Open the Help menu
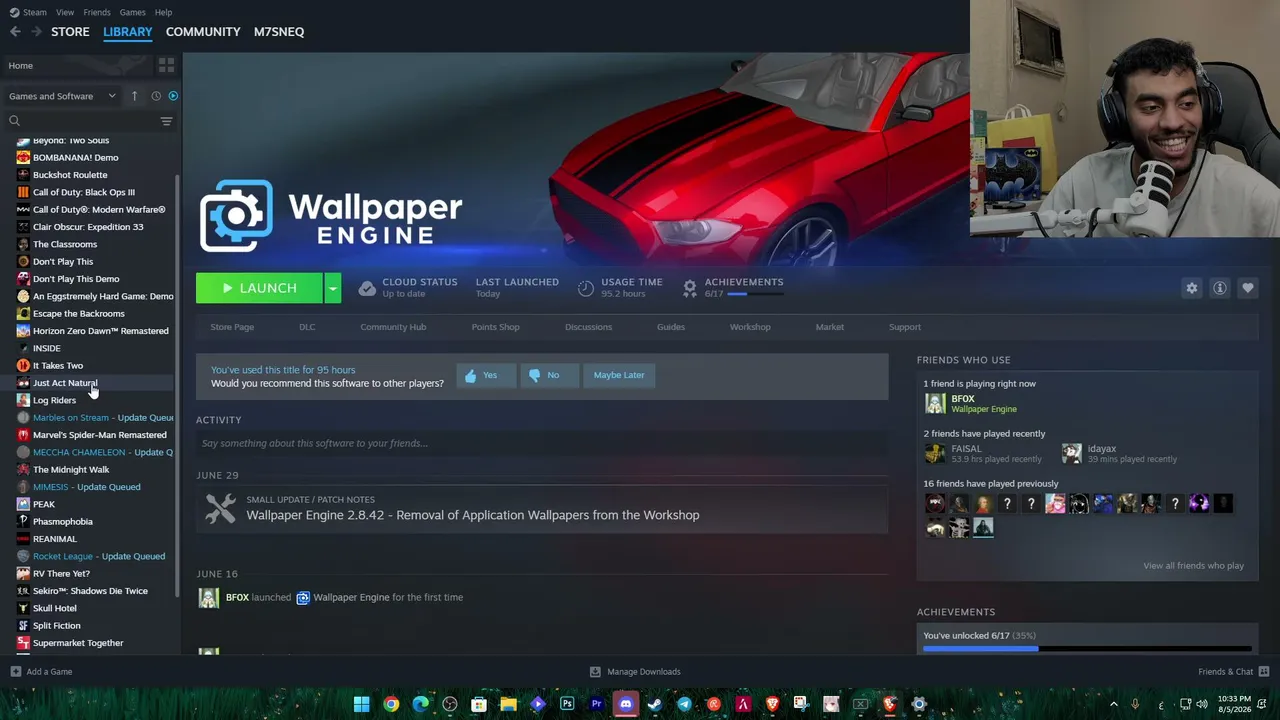Image resolution: width=1280 pixels, height=720 pixels. point(163,12)
